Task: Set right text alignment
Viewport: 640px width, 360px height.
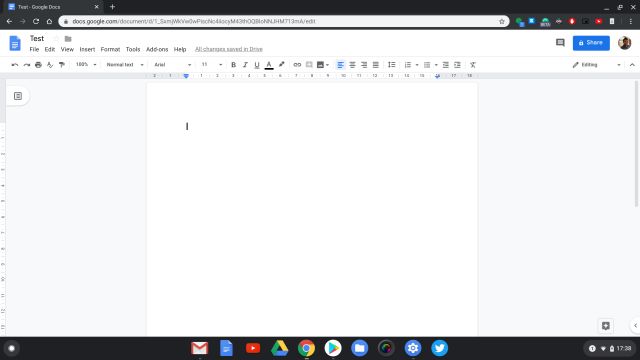Action: coord(364,65)
